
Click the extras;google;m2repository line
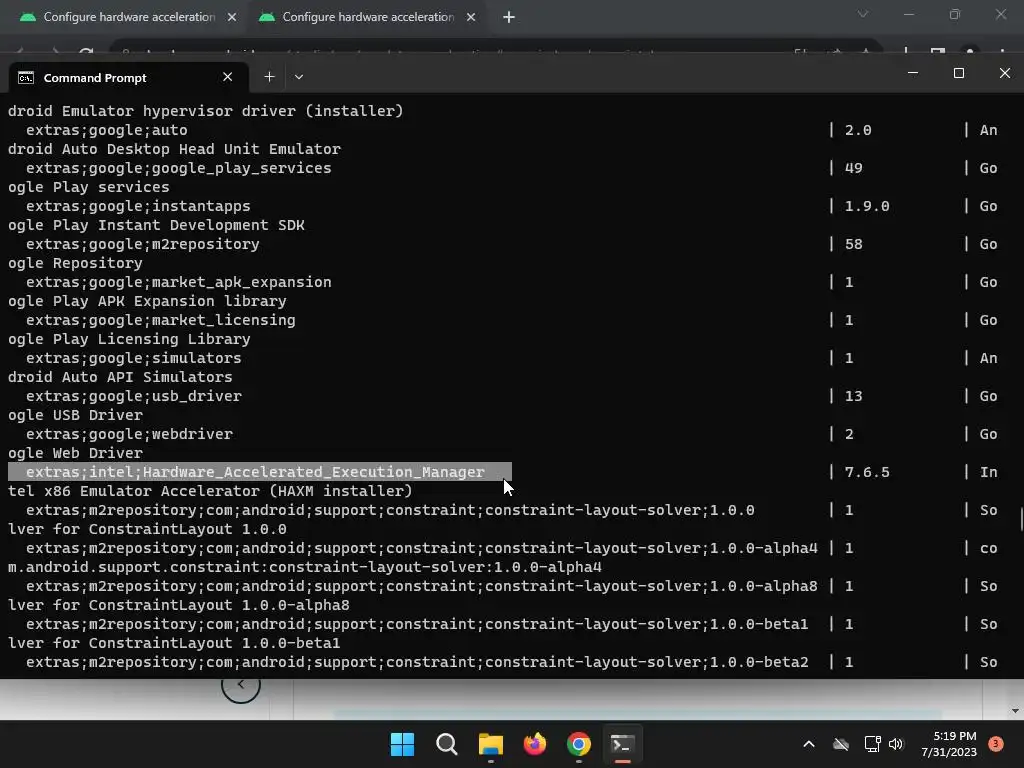coord(142,244)
